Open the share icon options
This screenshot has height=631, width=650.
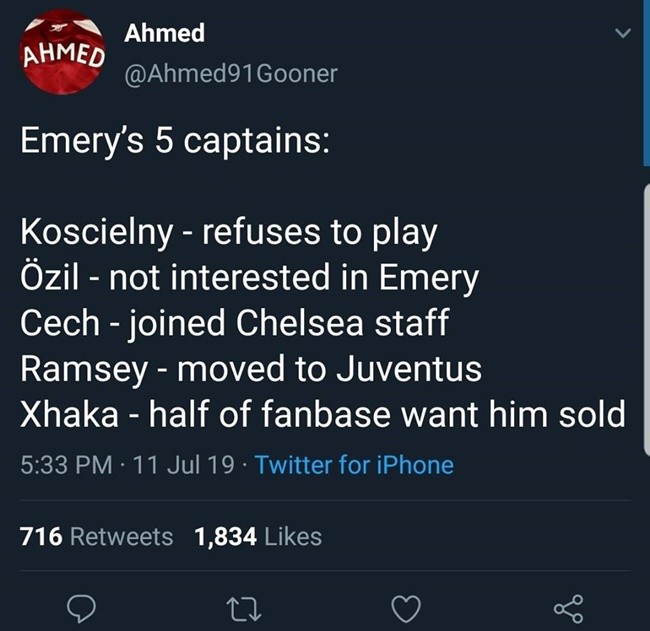tap(567, 606)
